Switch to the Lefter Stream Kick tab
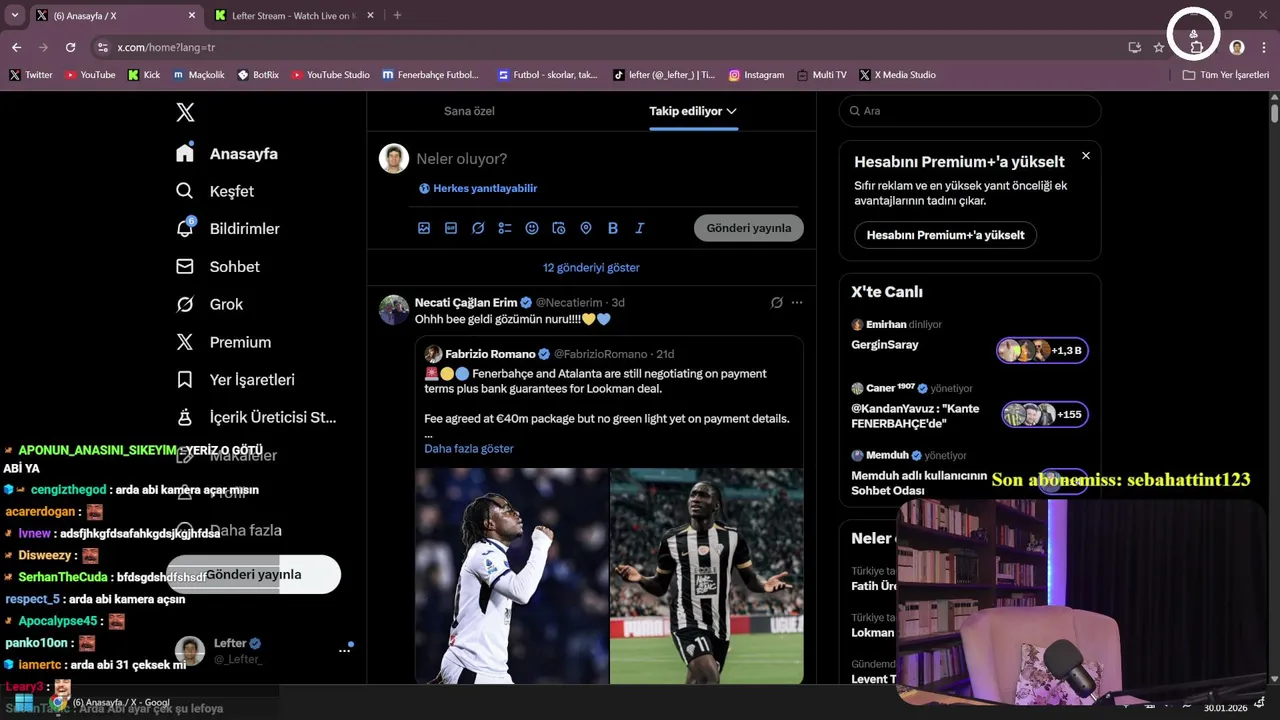This screenshot has height=720, width=1280. [294, 16]
